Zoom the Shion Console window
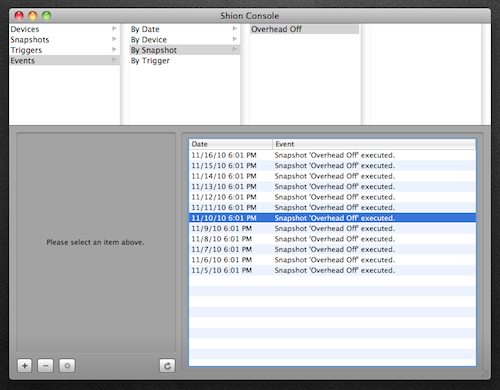 [46, 15]
